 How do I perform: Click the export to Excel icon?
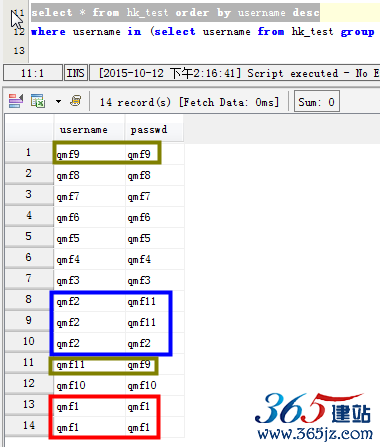tap(38, 101)
